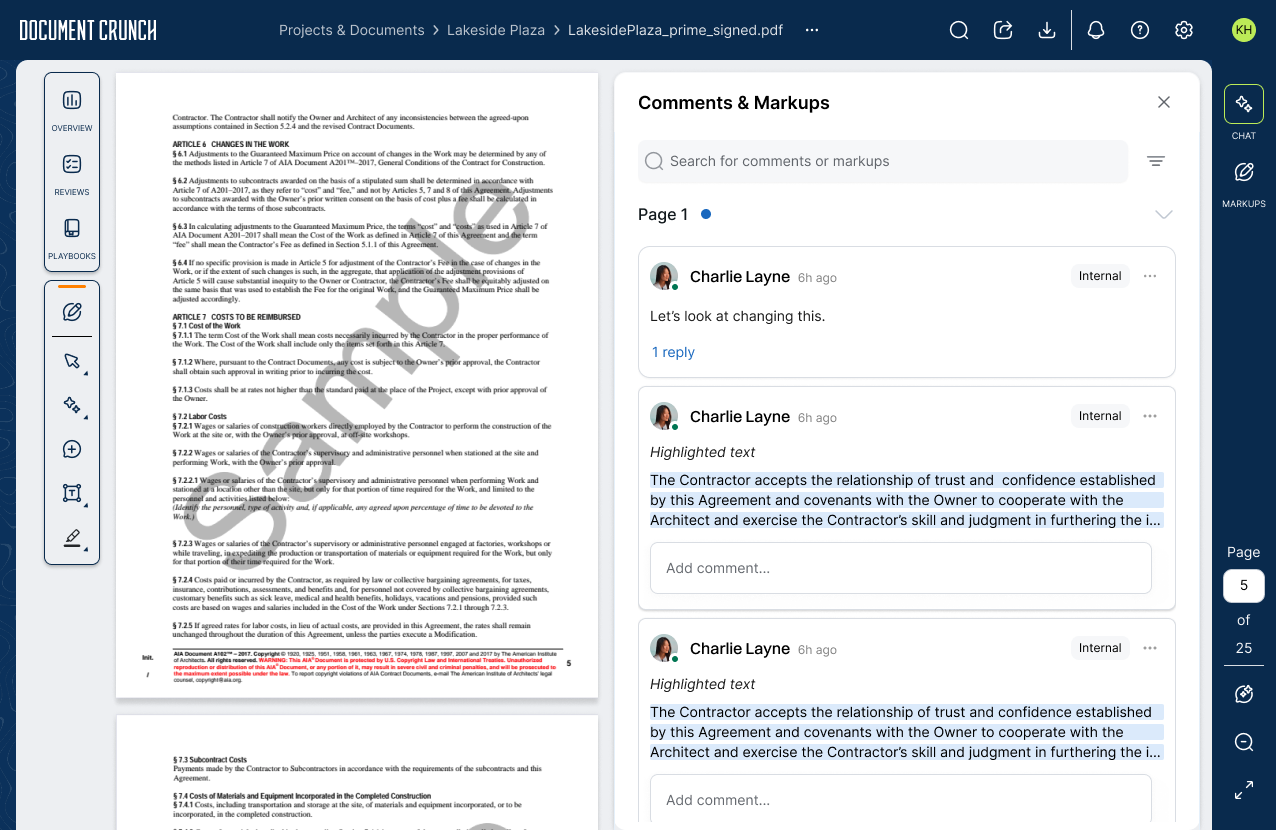The width and height of the screenshot is (1276, 830).
Task: Select the highlighter pen tool
Action: 72,538
